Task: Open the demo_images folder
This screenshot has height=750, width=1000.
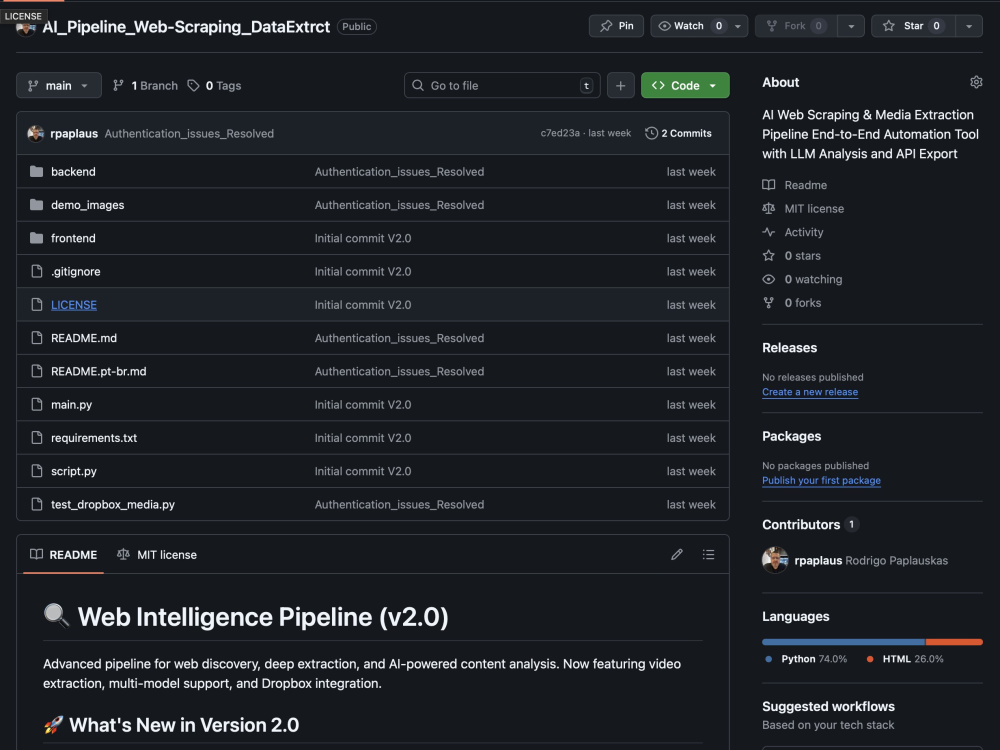Action: click(87, 205)
